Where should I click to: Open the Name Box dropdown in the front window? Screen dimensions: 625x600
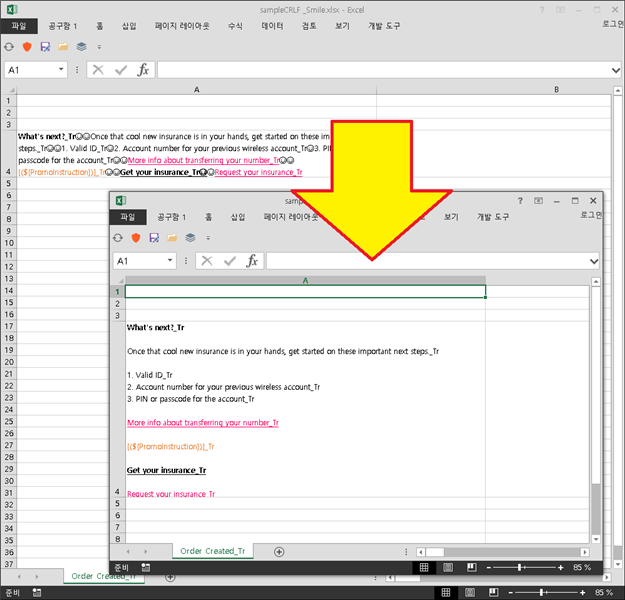click(170, 260)
